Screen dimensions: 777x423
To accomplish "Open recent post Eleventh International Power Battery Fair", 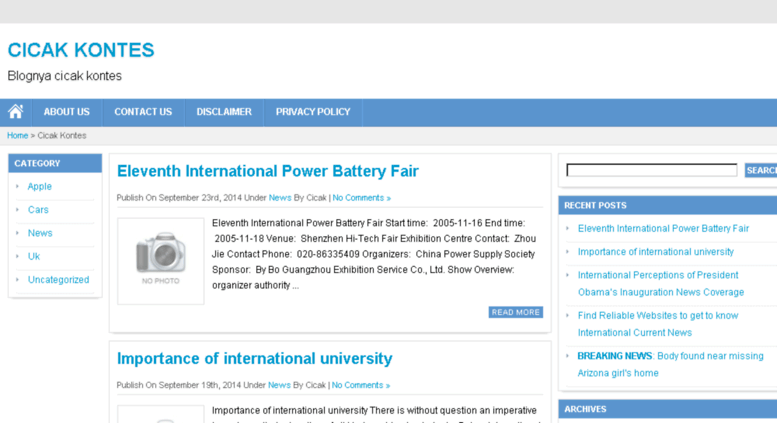I will [663, 228].
